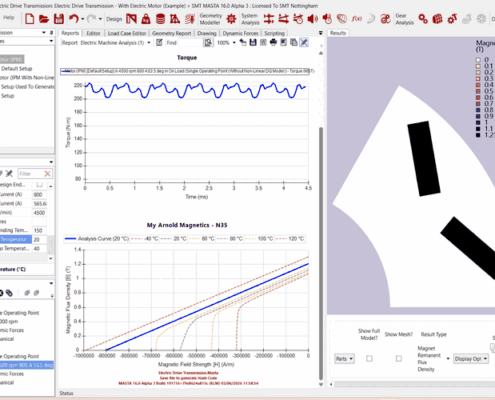Image resolution: width=495 pixels, height=400 pixels.
Task: Open the Result Type Magnet Remanent Flux Density dropdown
Action: 448,359
